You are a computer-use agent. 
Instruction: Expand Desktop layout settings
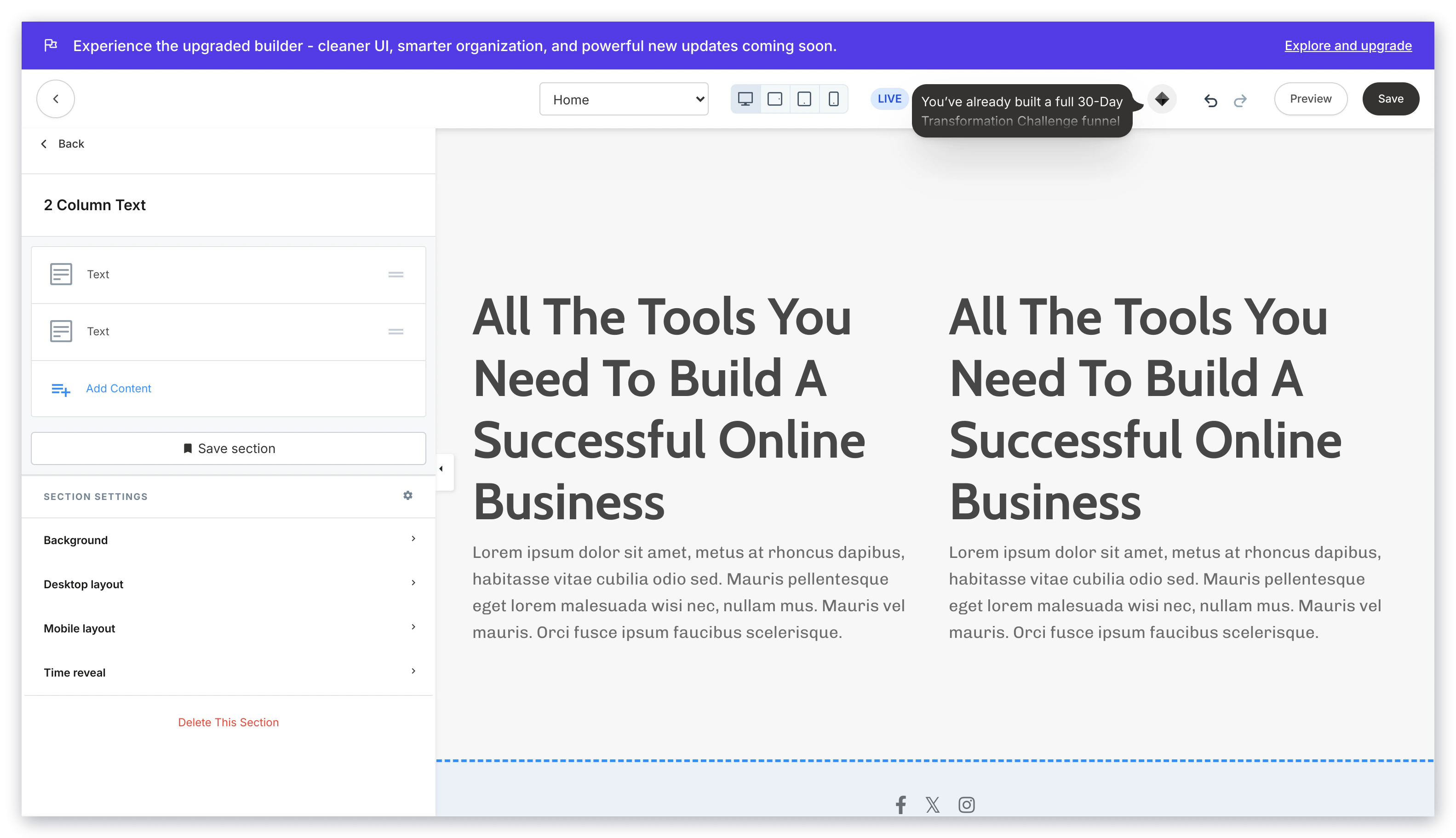point(229,584)
